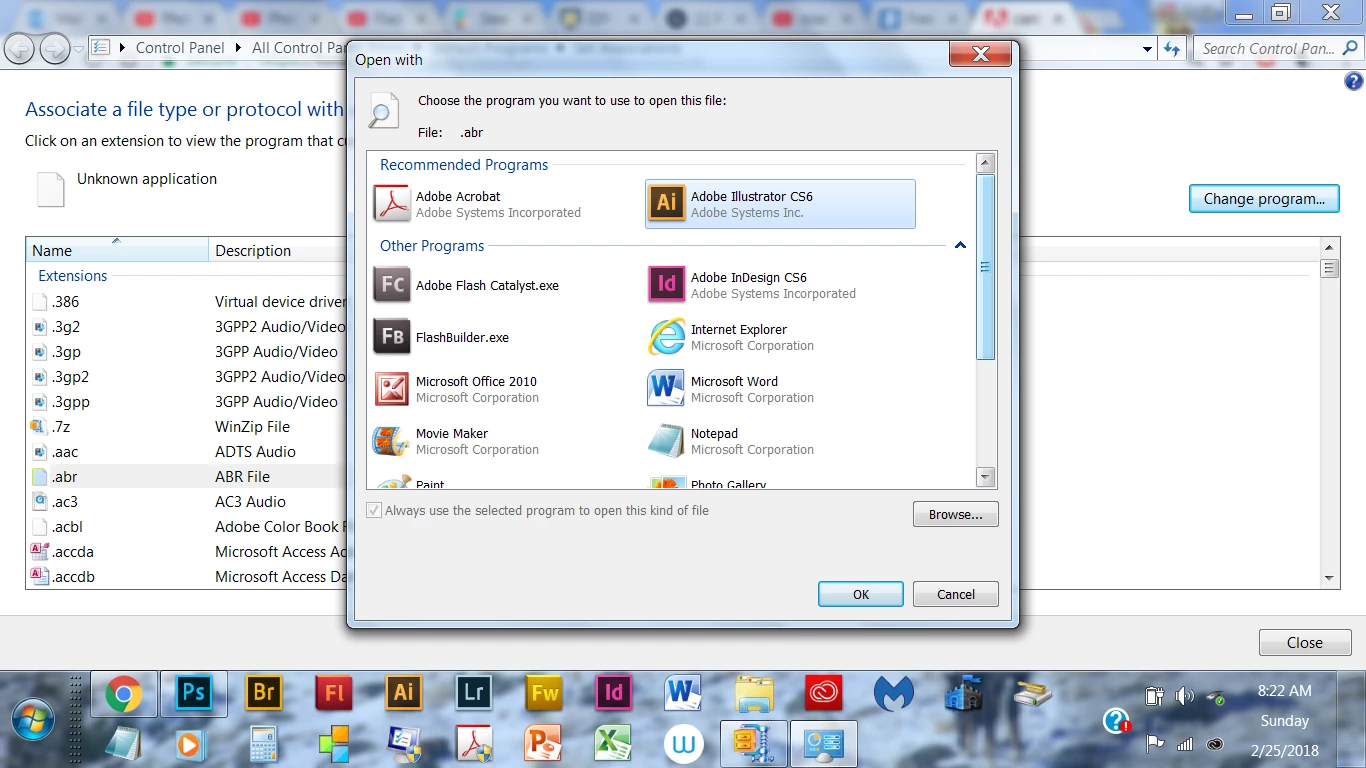Sort by Name column header

click(x=118, y=250)
